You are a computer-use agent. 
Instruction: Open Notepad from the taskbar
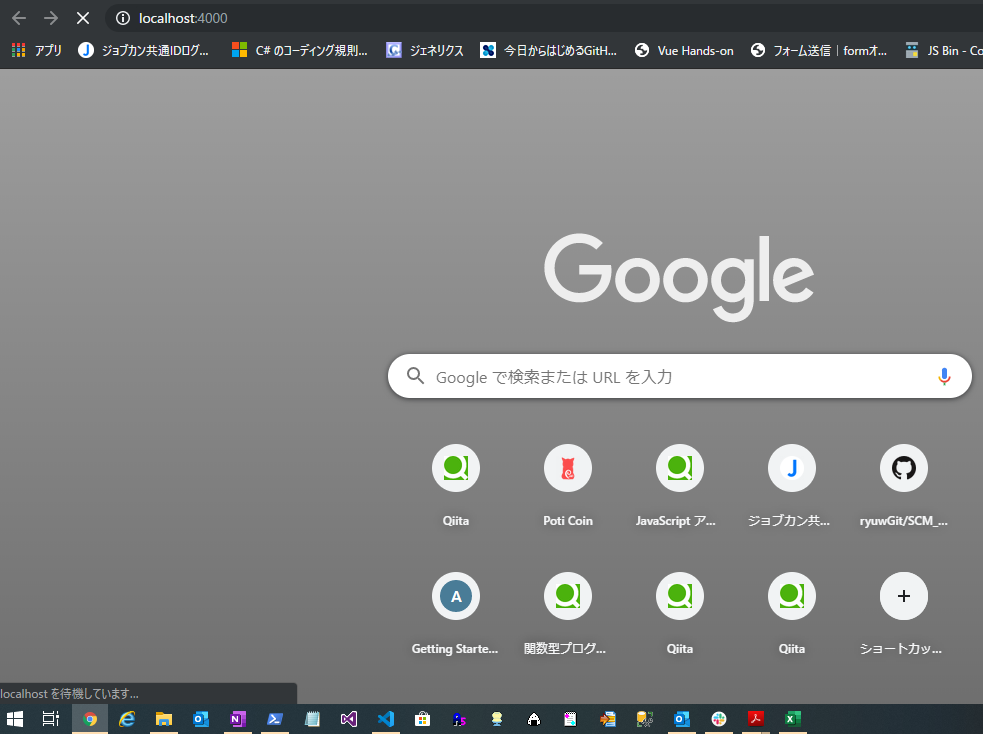point(312,719)
